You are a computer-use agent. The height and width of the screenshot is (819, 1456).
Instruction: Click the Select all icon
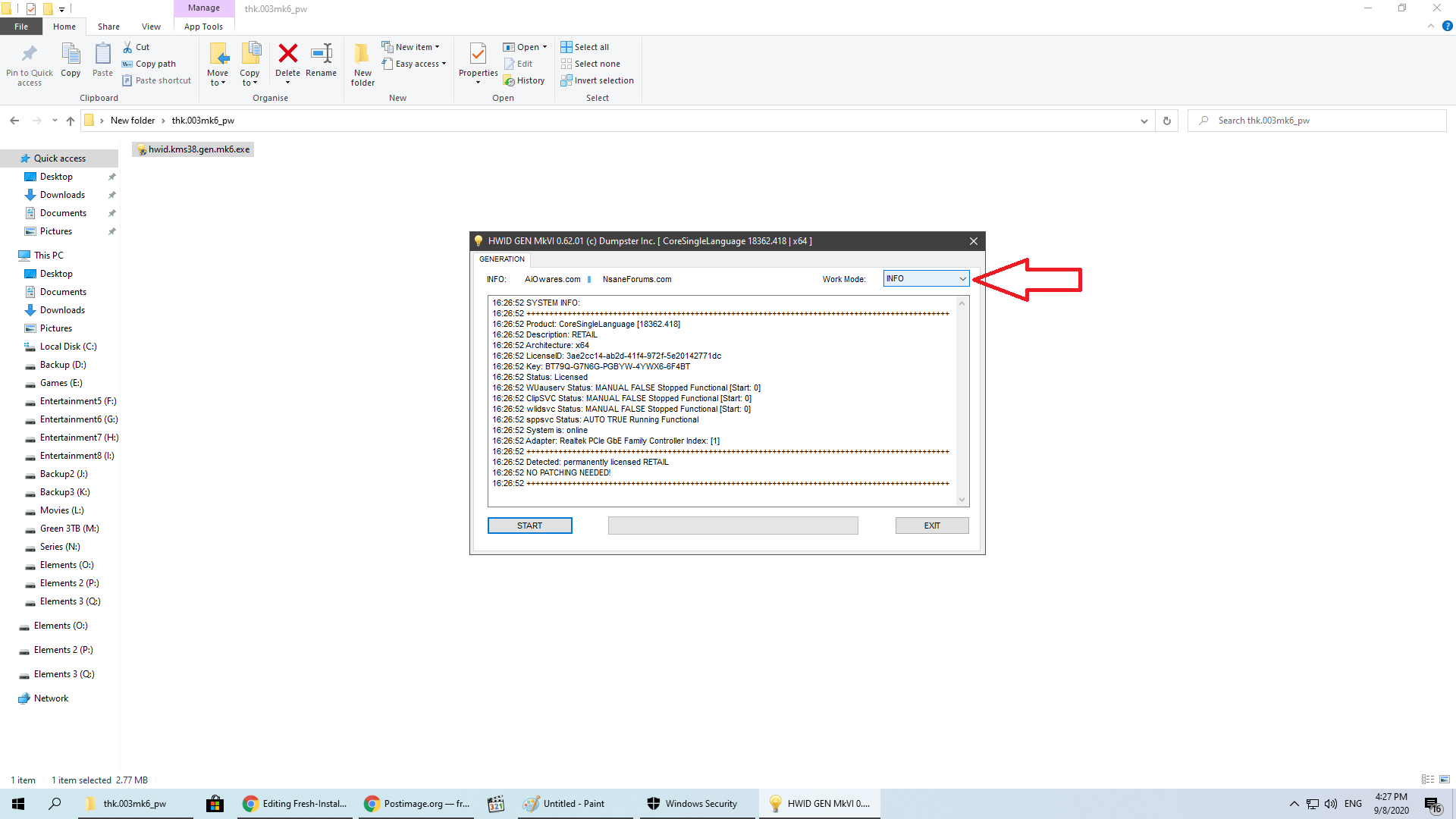[x=566, y=47]
